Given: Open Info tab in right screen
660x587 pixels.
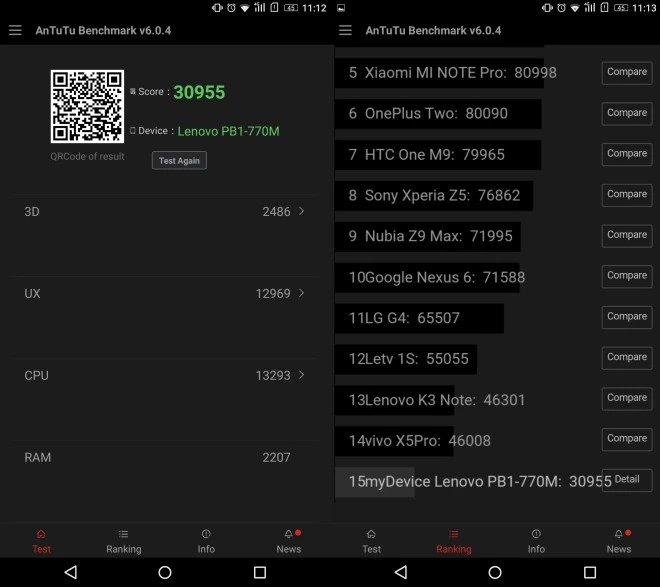Looking at the screenshot, I should click(x=536, y=542).
